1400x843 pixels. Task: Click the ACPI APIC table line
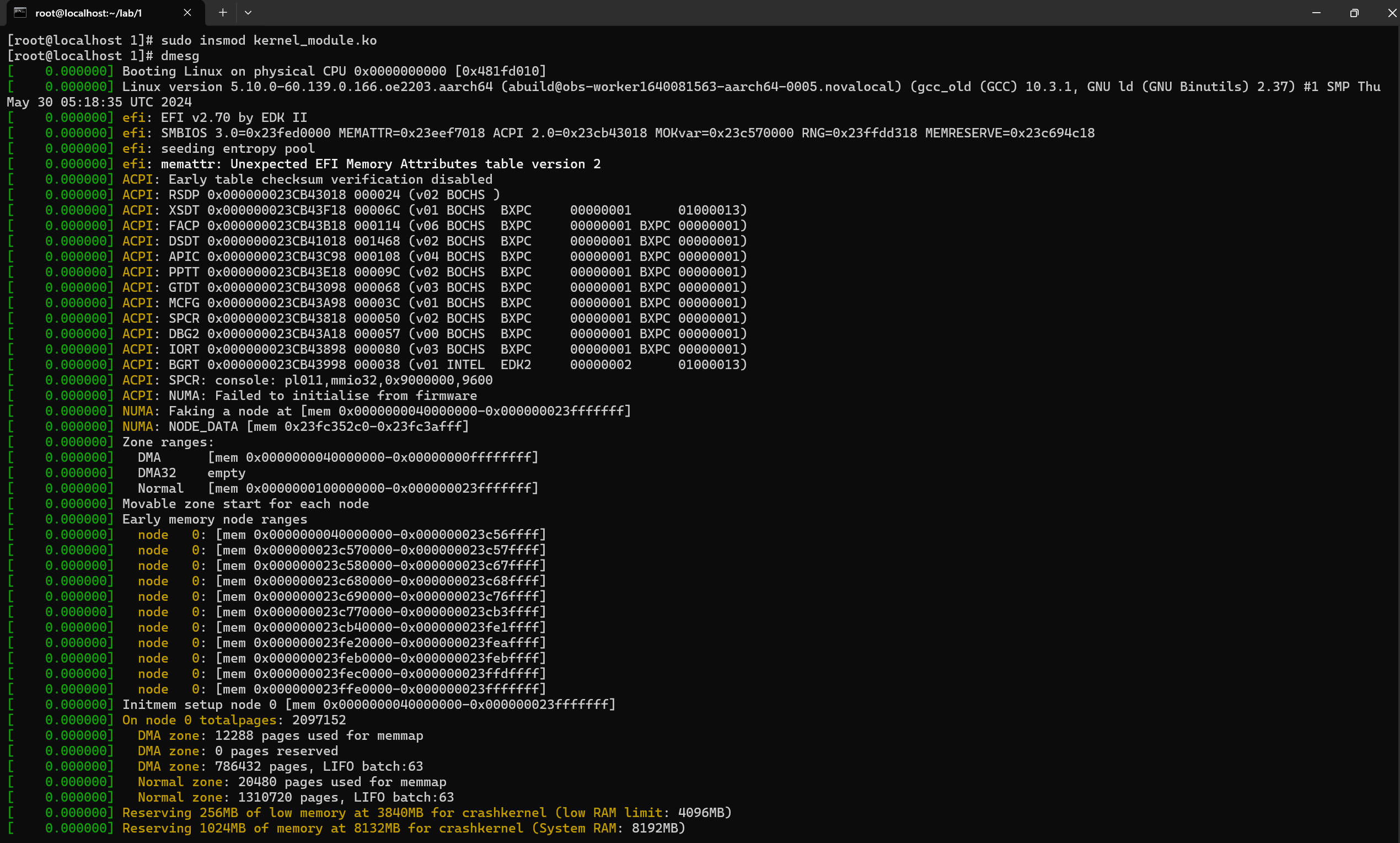tap(435, 256)
